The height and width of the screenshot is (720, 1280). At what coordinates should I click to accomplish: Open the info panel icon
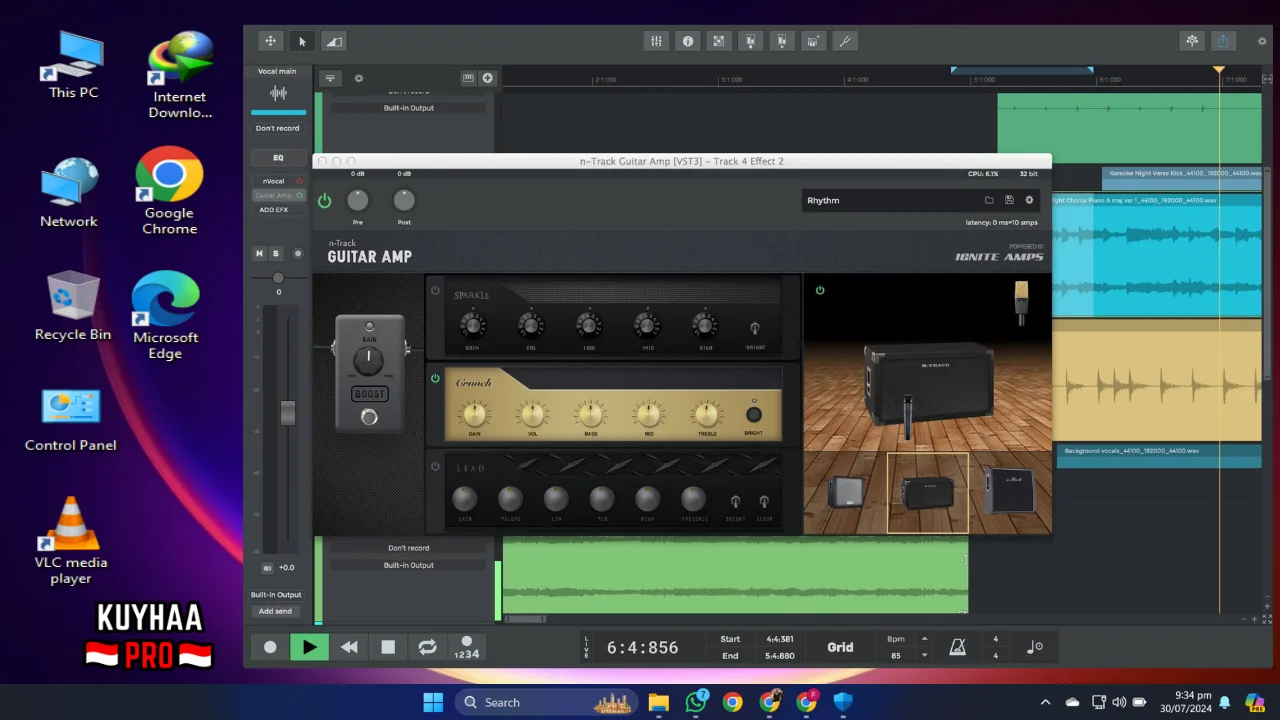688,41
